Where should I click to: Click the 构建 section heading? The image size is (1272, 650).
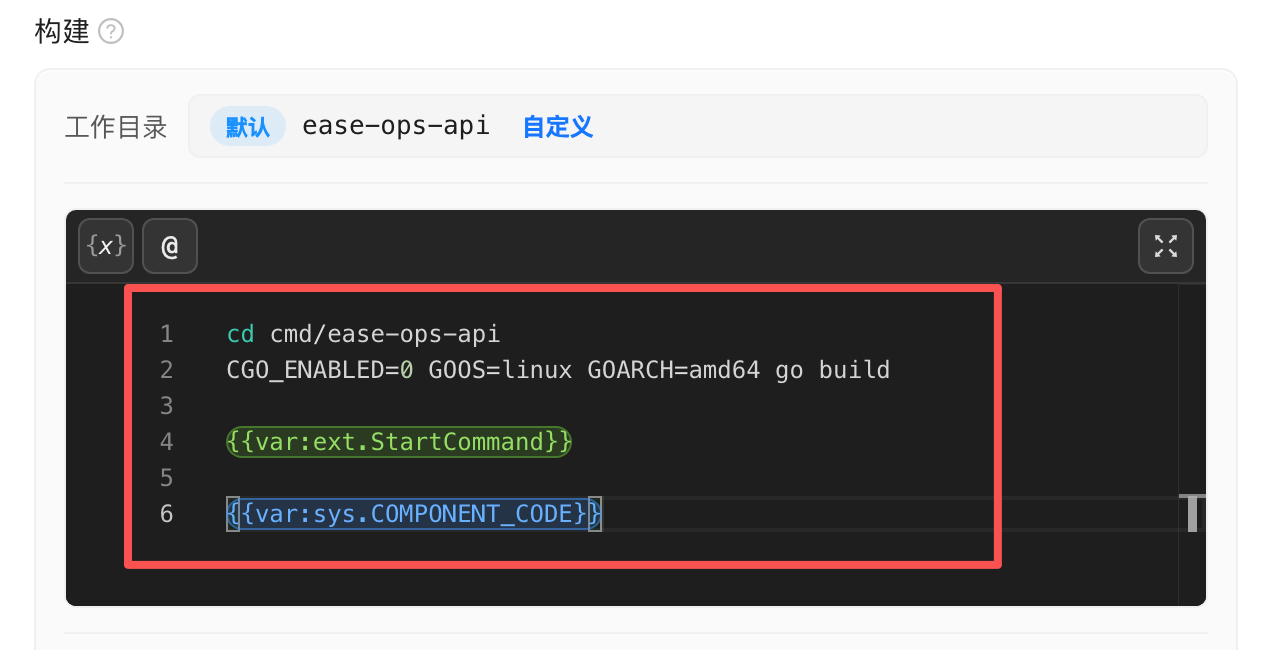point(62,32)
